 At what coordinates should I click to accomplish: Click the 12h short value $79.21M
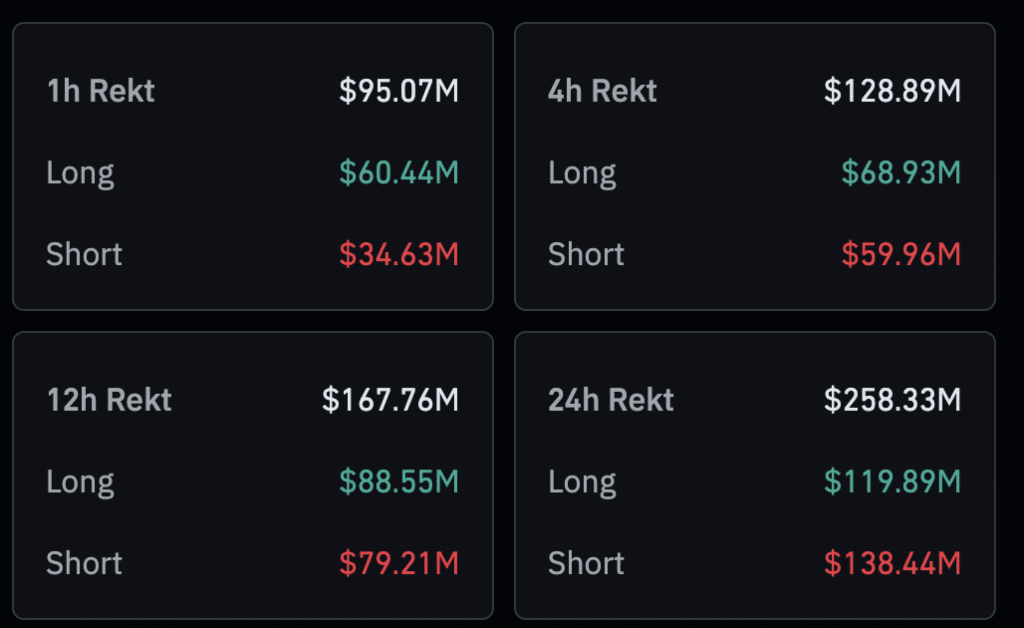click(399, 563)
